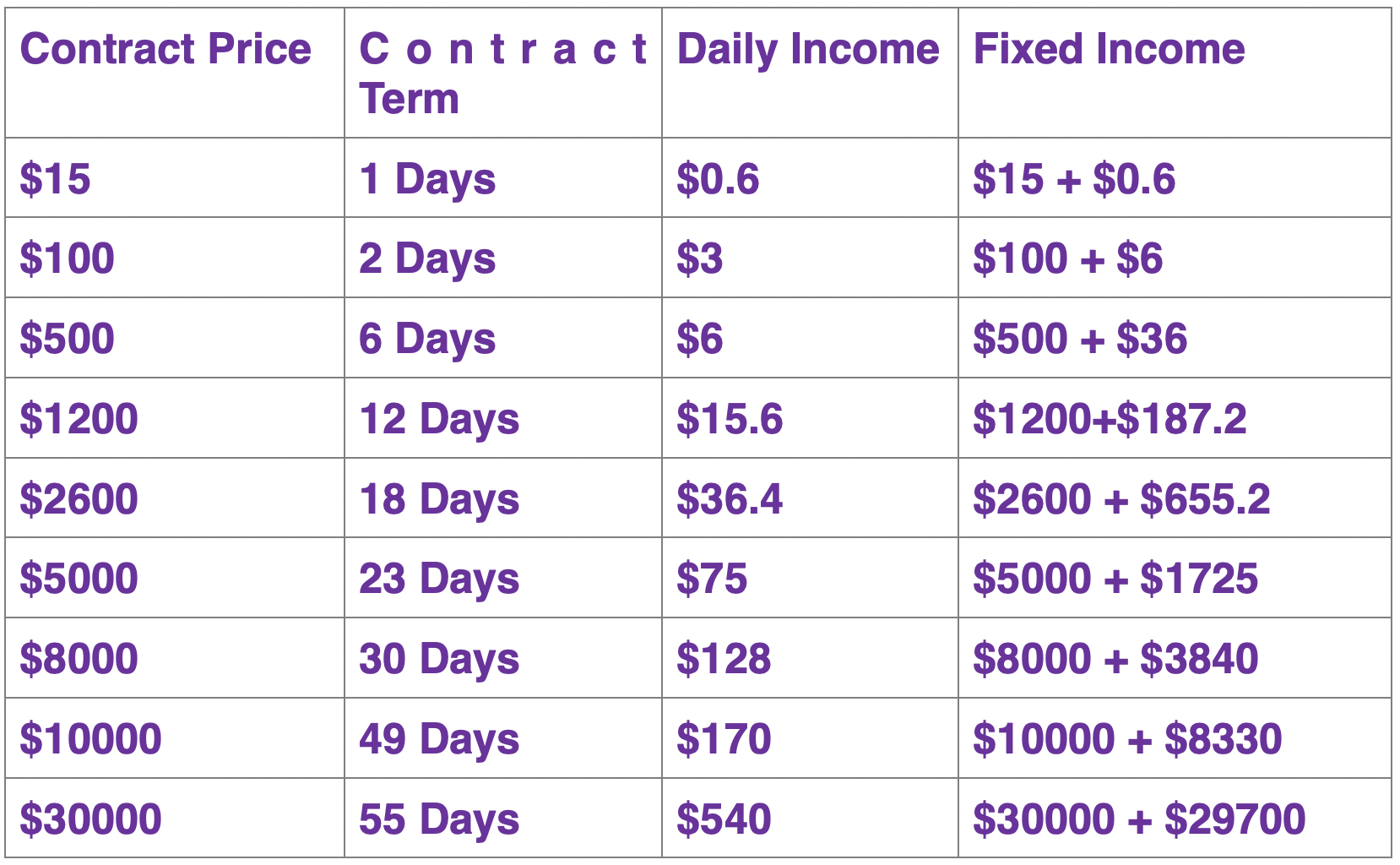Viewport: 1400px width, 865px height.
Task: Select the $1200+$187.2 fixed income cell
Action: (1110, 419)
